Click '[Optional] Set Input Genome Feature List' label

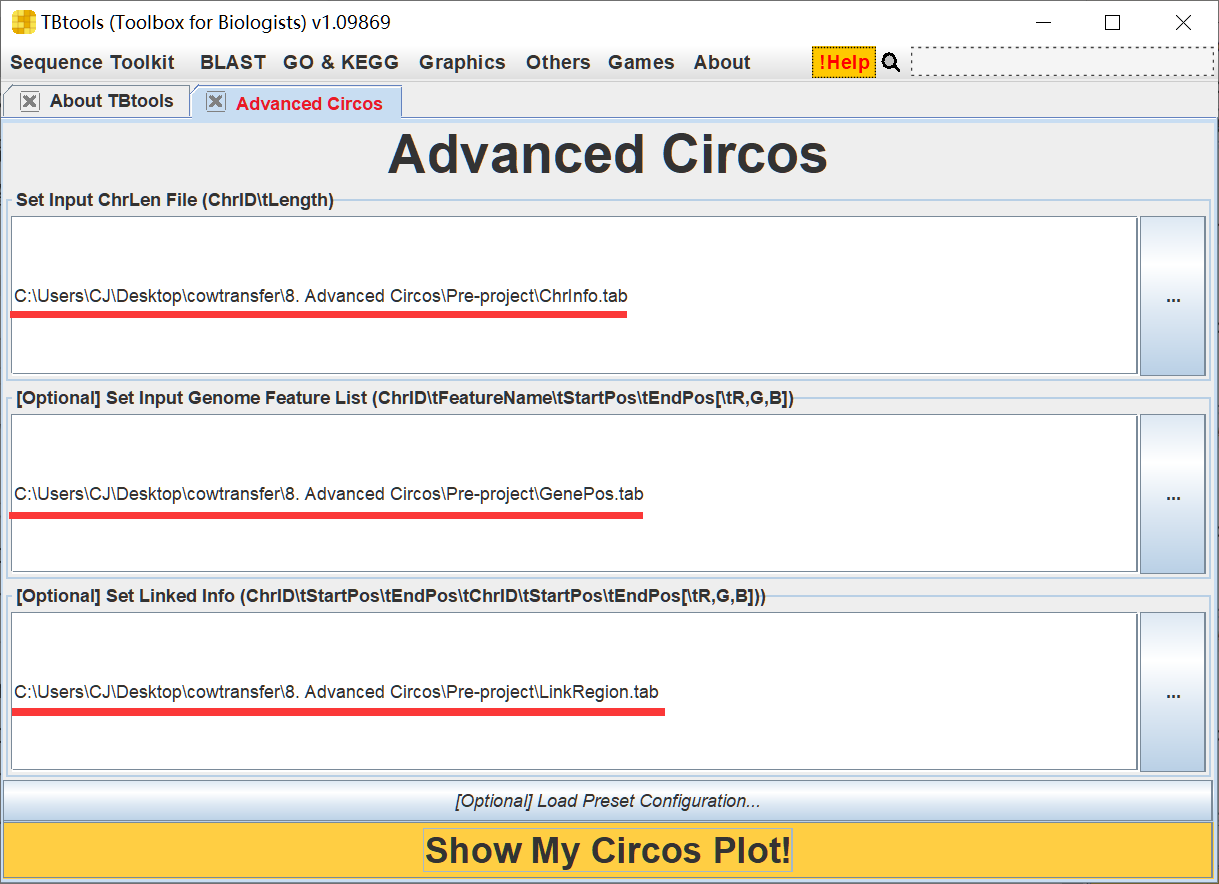coord(405,398)
